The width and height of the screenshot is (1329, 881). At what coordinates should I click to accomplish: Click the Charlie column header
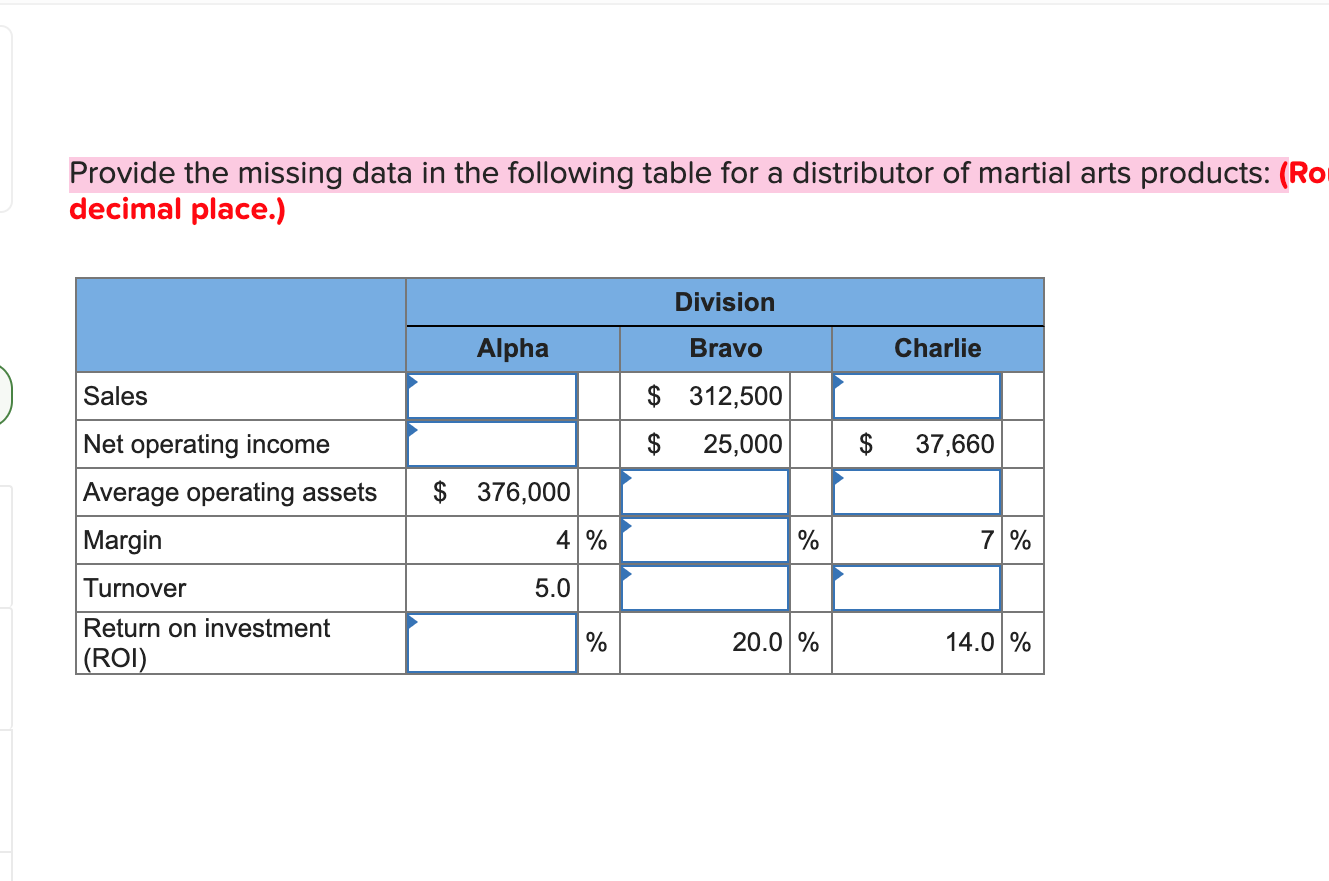click(937, 348)
